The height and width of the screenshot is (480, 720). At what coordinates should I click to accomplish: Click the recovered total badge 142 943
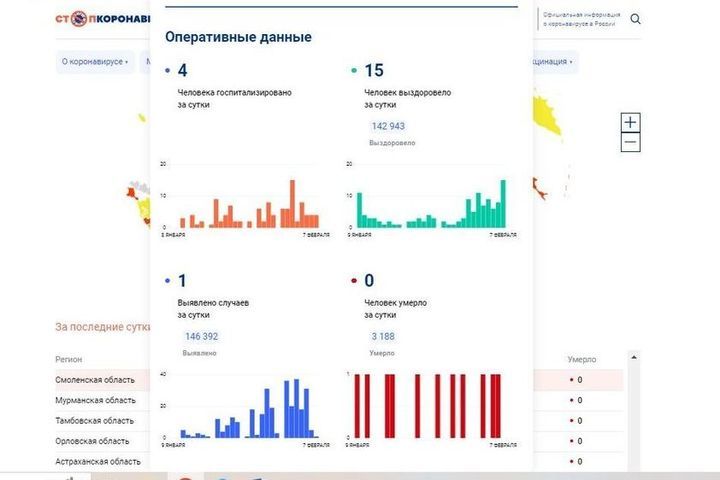[388, 126]
